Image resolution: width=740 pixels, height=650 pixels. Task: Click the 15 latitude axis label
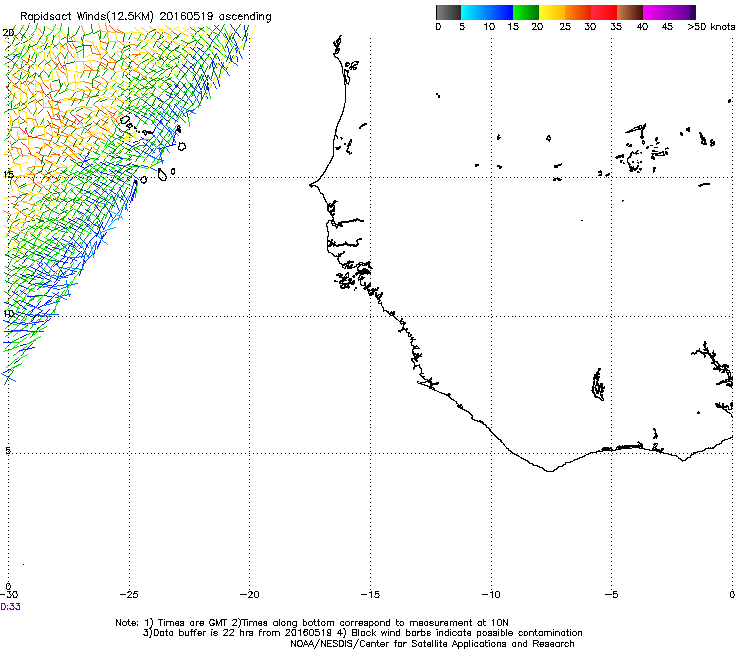(8, 175)
